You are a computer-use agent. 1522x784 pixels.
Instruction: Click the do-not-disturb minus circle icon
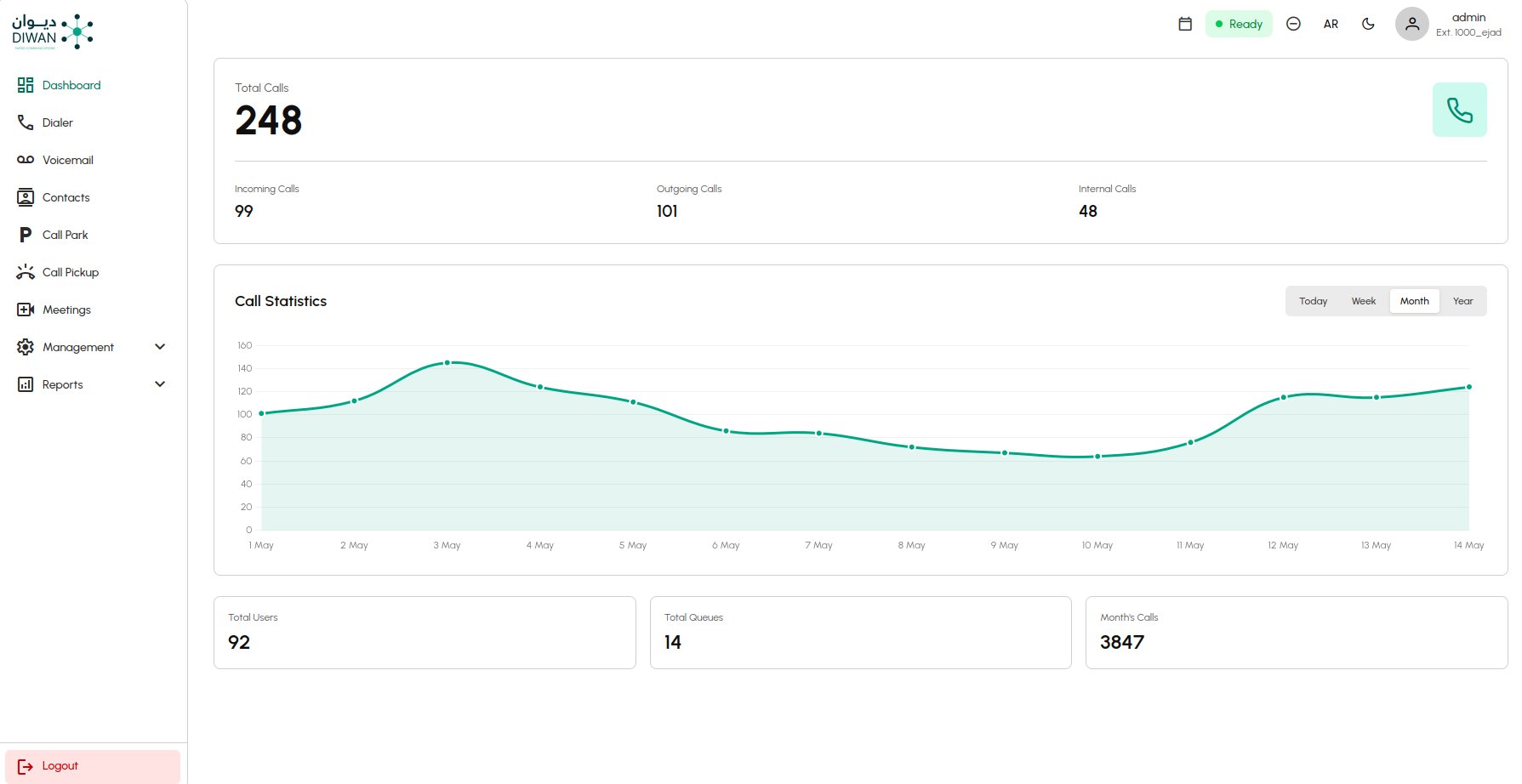(x=1293, y=24)
